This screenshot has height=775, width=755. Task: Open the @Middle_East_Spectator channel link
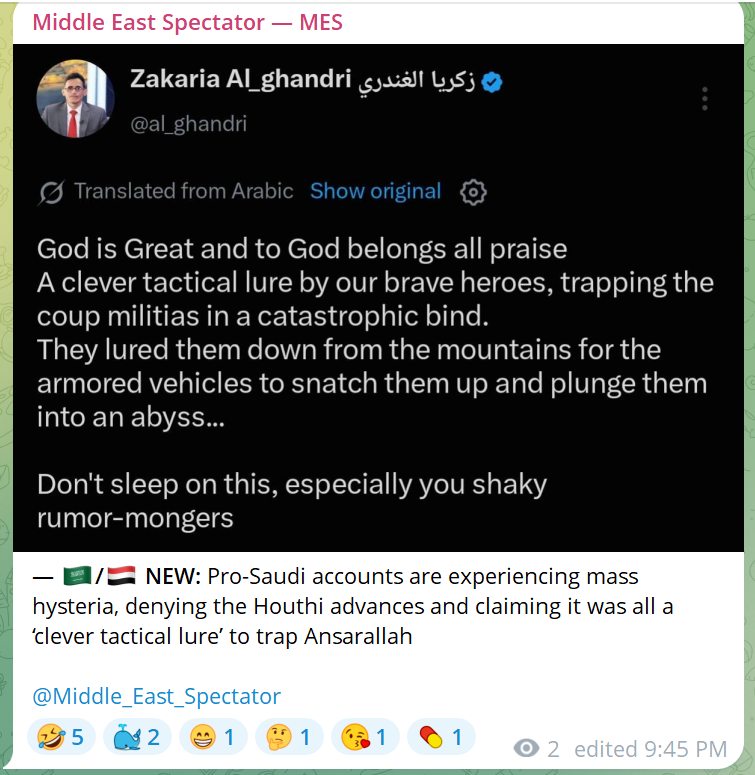(x=157, y=696)
